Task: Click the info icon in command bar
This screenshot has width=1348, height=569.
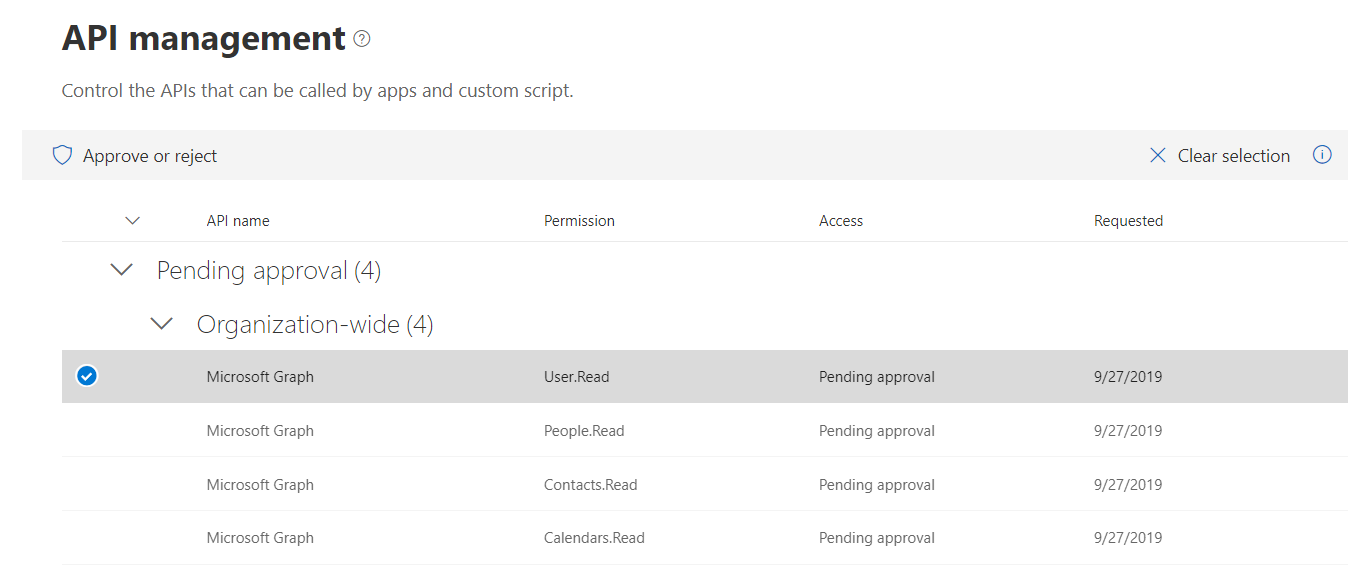Action: [1322, 155]
